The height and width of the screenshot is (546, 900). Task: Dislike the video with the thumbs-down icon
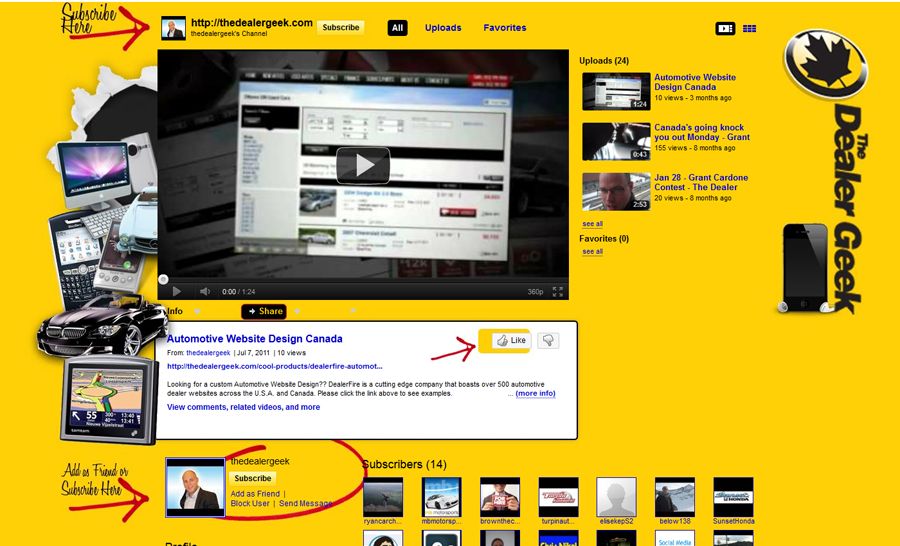point(548,340)
